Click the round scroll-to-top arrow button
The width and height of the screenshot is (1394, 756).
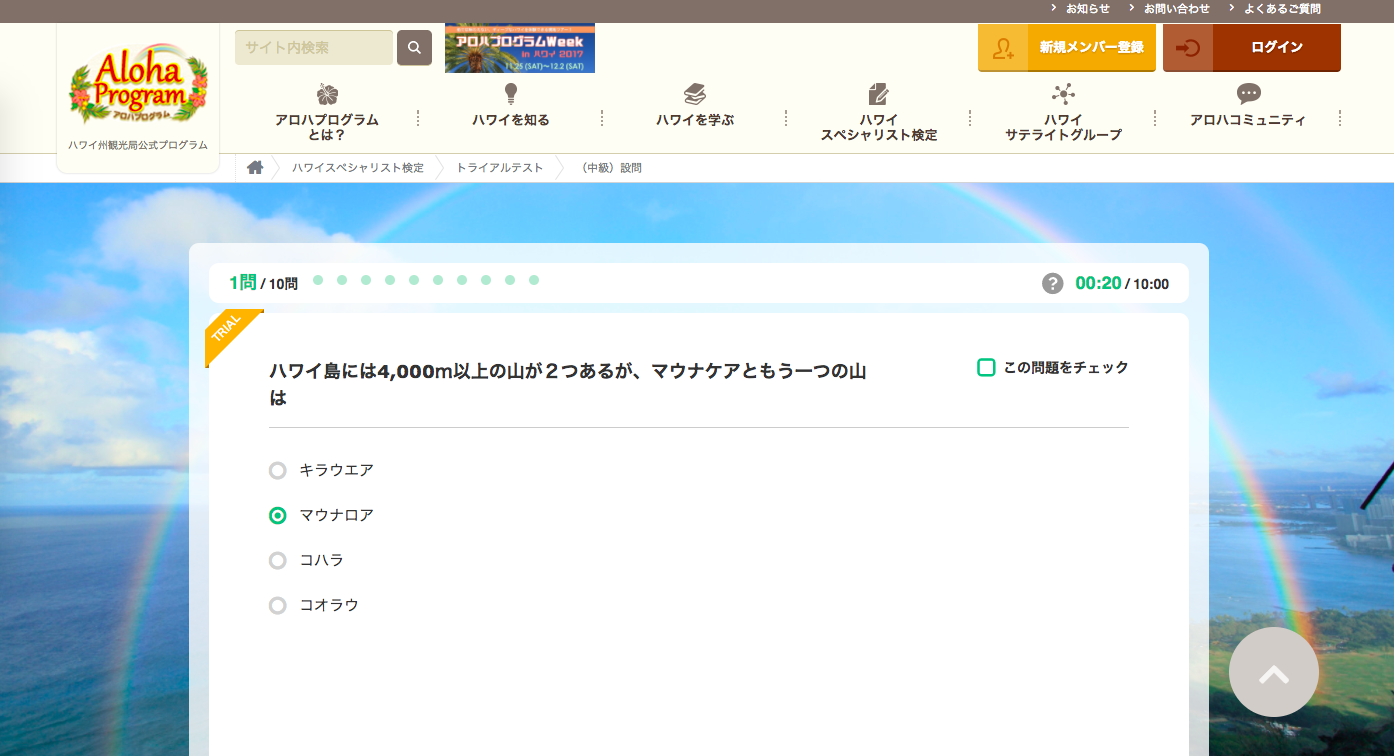(1273, 672)
